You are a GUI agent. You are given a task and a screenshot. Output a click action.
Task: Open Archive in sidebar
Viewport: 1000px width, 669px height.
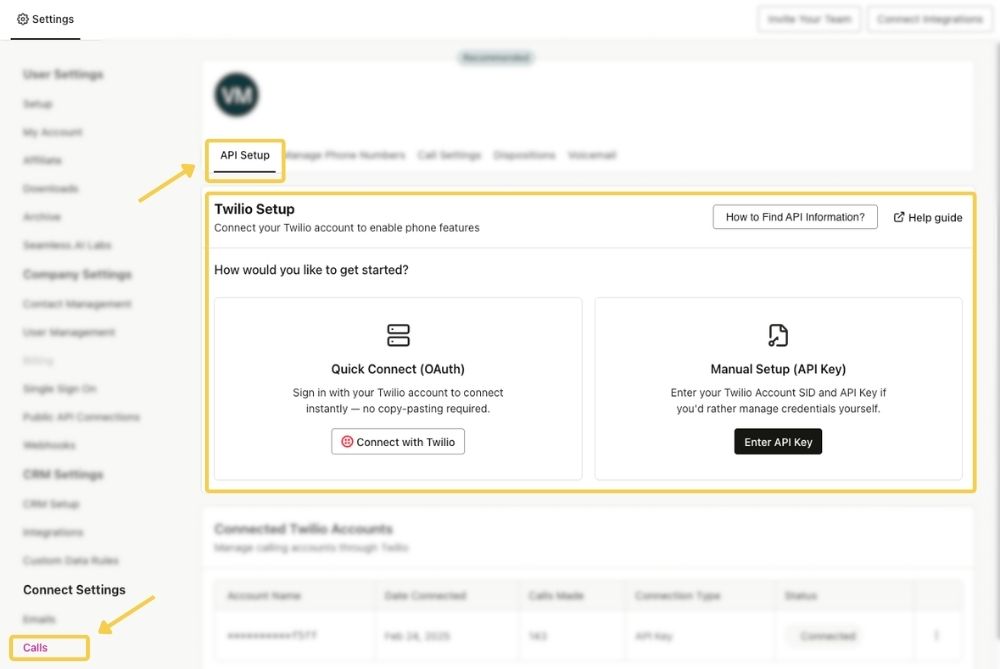(41, 217)
